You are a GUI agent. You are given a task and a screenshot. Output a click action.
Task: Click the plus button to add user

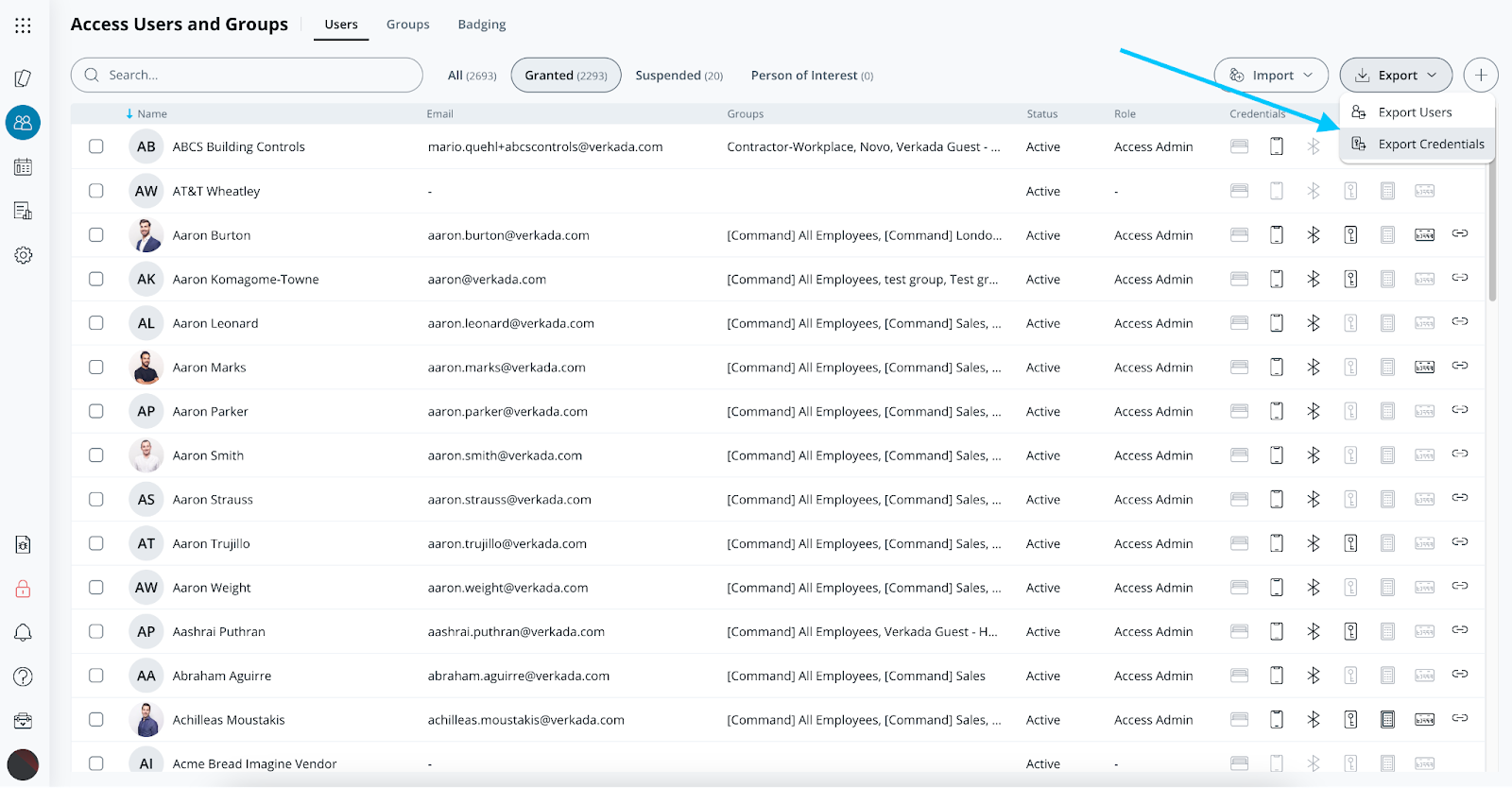(1480, 76)
